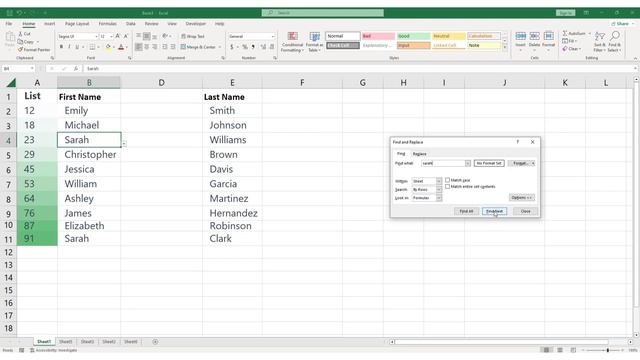Click the Find All button

[x=466, y=211]
